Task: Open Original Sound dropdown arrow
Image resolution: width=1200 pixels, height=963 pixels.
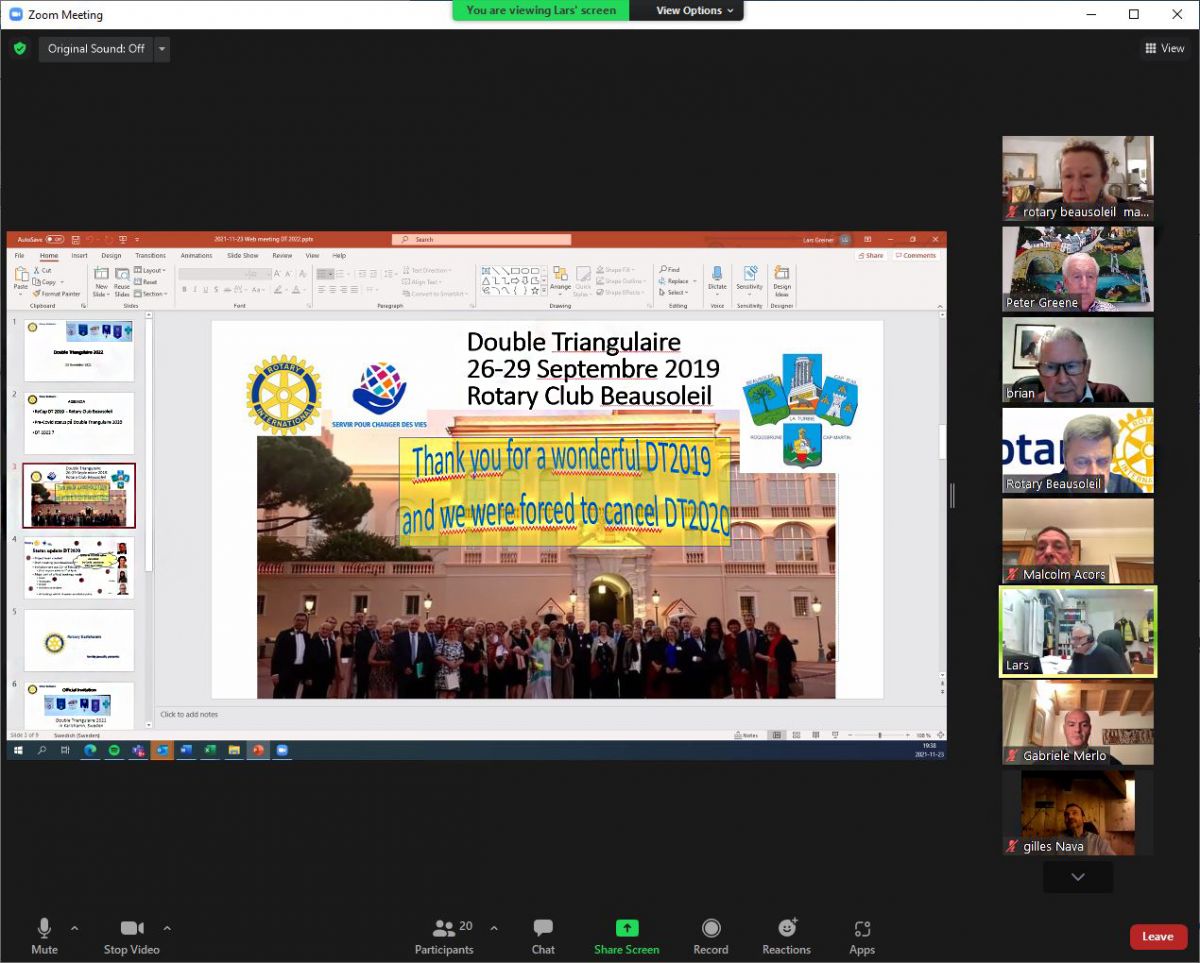Action: [162, 48]
